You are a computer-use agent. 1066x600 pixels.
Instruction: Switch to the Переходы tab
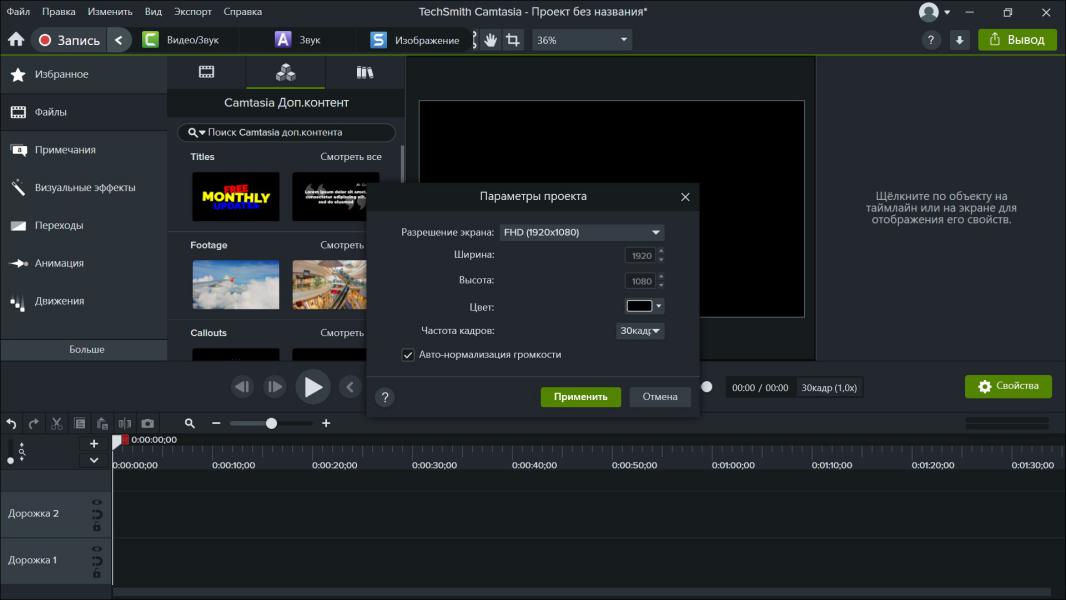(x=59, y=225)
